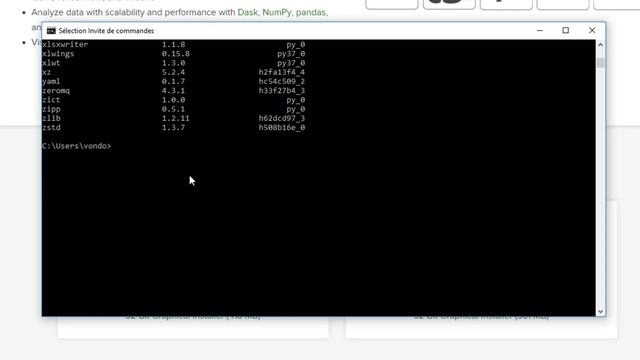
Task: Click version 1.2.11 of zlib
Action: click(x=176, y=118)
